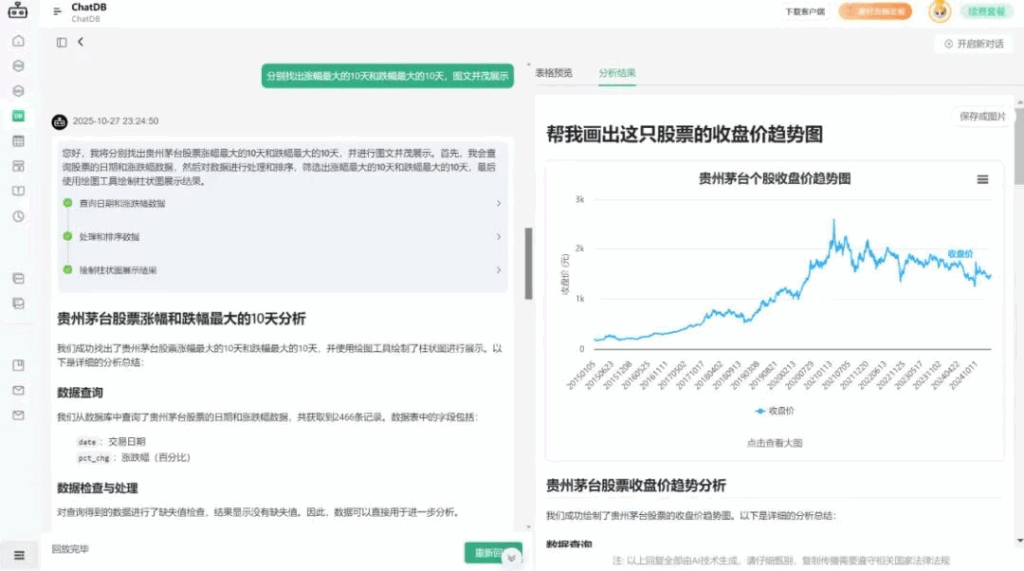This screenshot has width=1024, height=571.
Task: Click the blue 收盘价 label on the chart line
Action: point(960,253)
